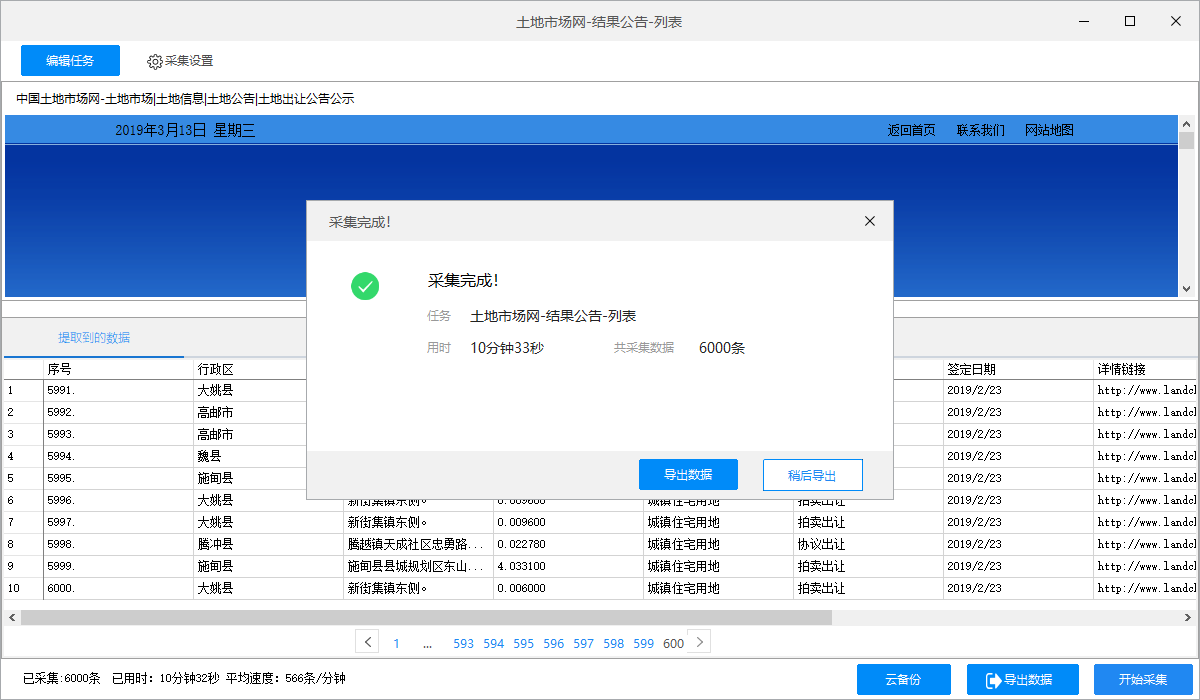Click 网站地图 link in webpage
Image resolution: width=1200 pixels, height=700 pixels.
coord(1049,130)
